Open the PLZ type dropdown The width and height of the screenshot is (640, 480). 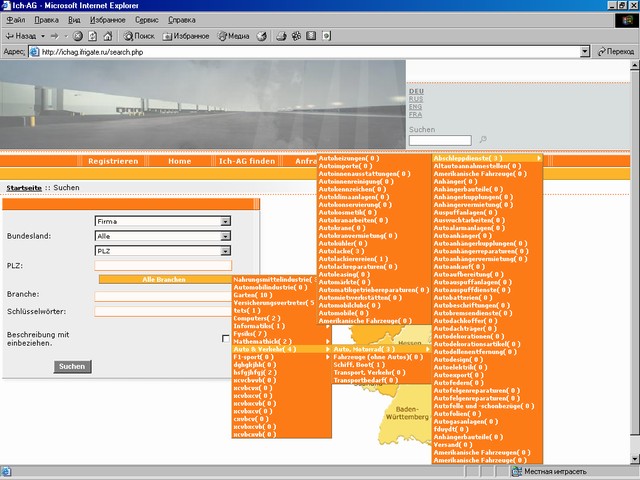click(163, 251)
